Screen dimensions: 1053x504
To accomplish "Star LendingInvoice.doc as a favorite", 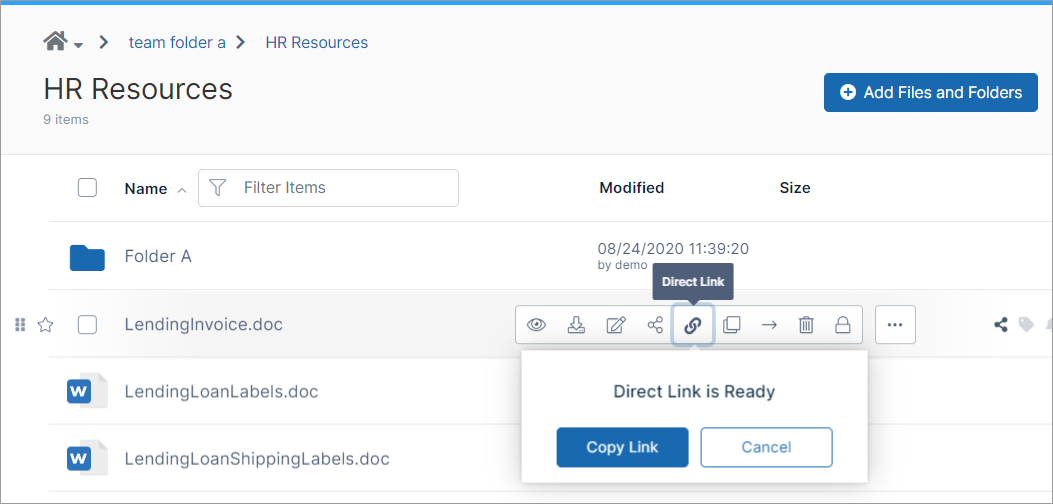I will [x=45, y=325].
